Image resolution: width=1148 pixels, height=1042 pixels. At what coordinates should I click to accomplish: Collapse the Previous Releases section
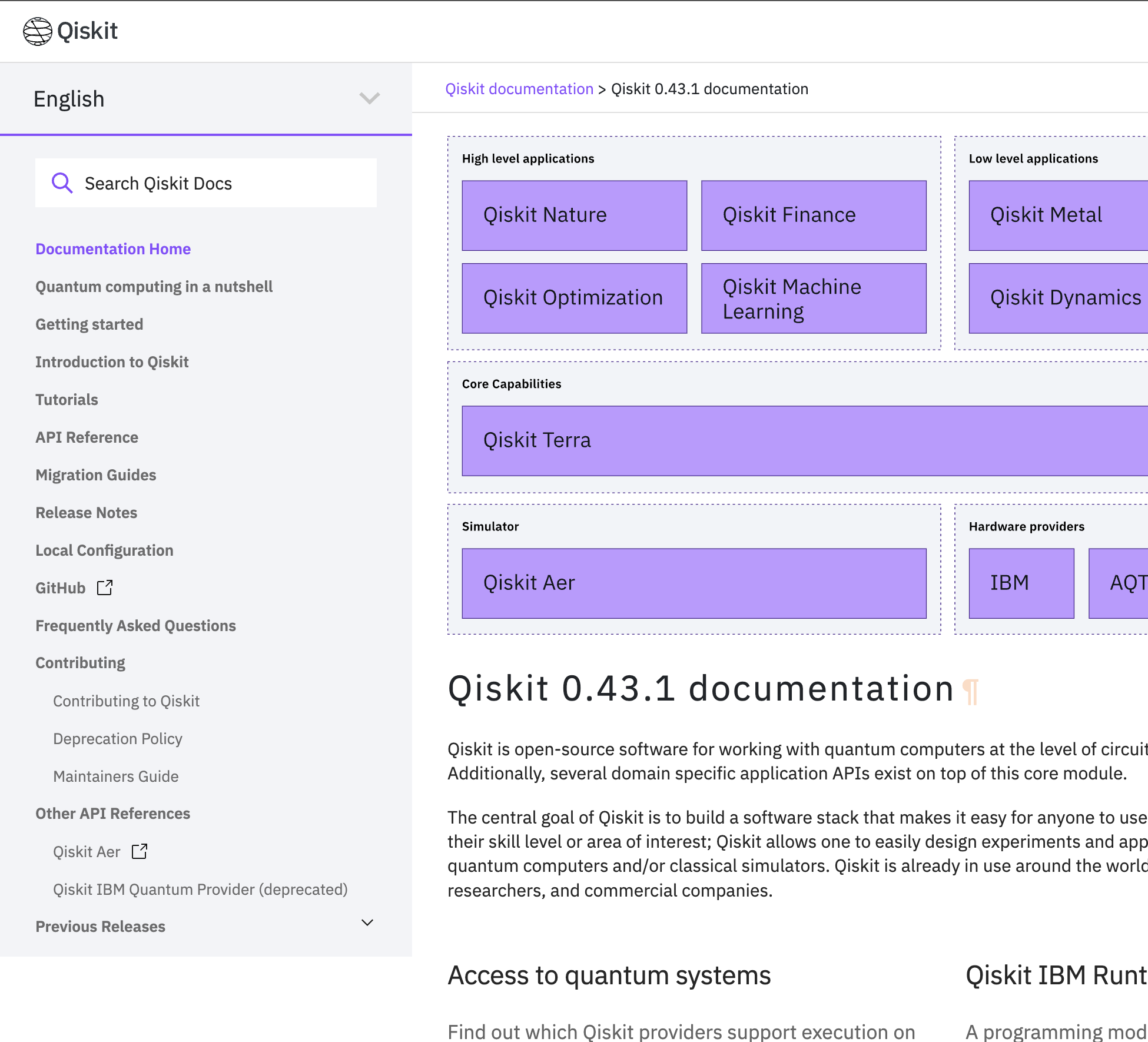pos(367,923)
